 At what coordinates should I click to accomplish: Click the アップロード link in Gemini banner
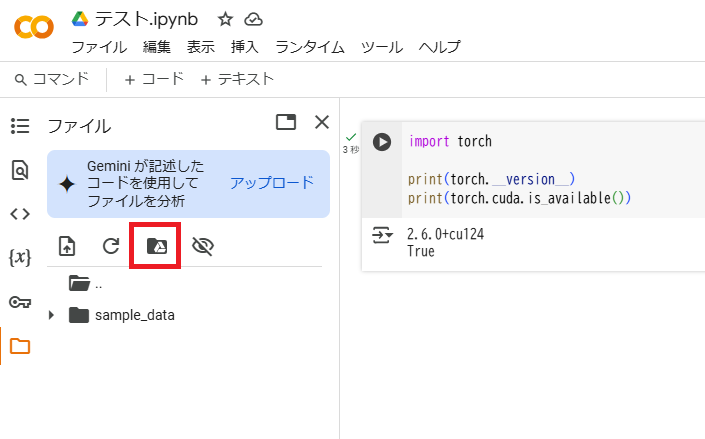tap(272, 183)
